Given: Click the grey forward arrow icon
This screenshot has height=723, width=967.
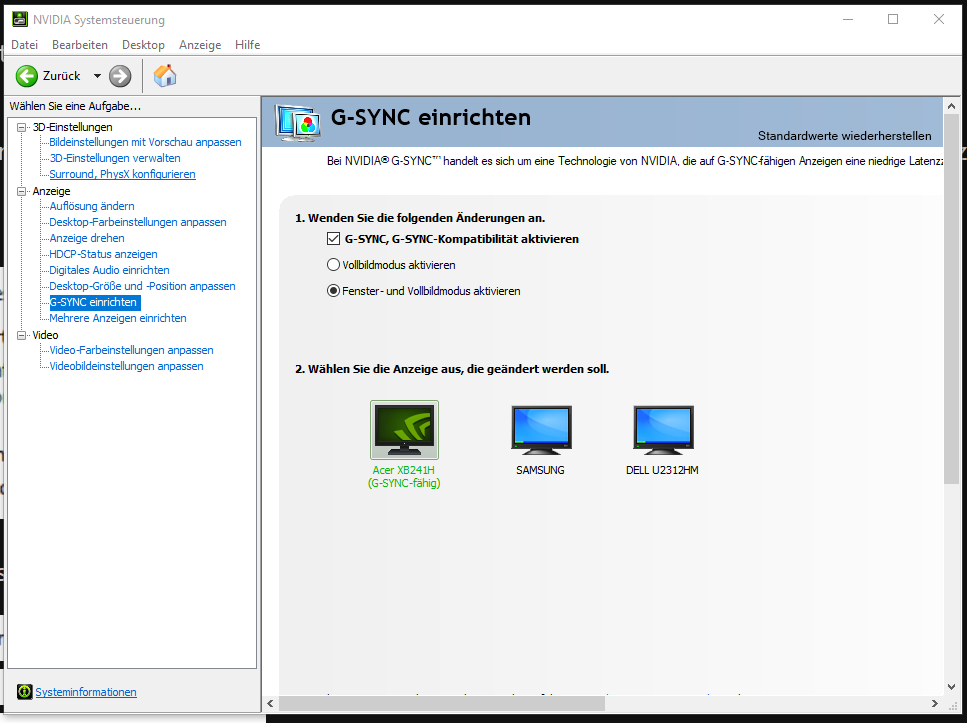Looking at the screenshot, I should pos(120,76).
